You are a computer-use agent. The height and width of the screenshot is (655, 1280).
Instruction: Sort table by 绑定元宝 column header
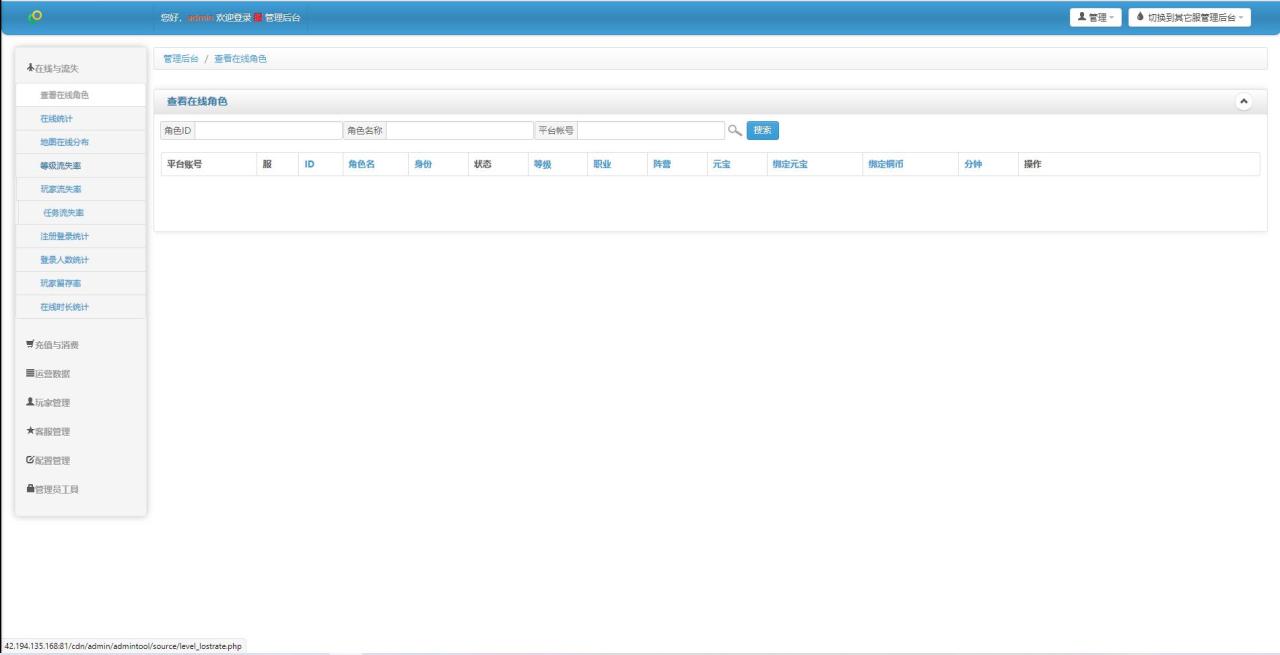[789, 164]
